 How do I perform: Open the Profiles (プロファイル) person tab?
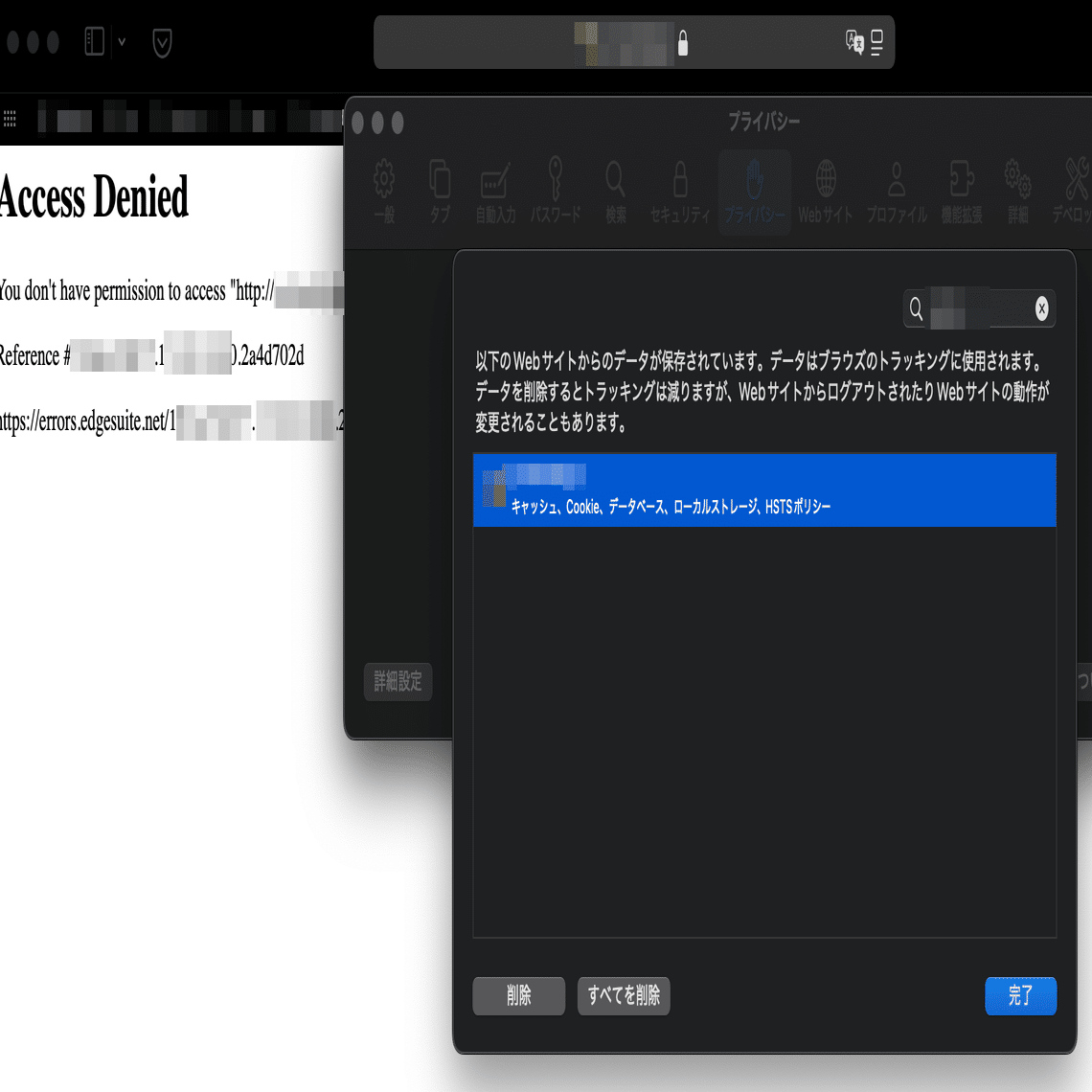897,192
